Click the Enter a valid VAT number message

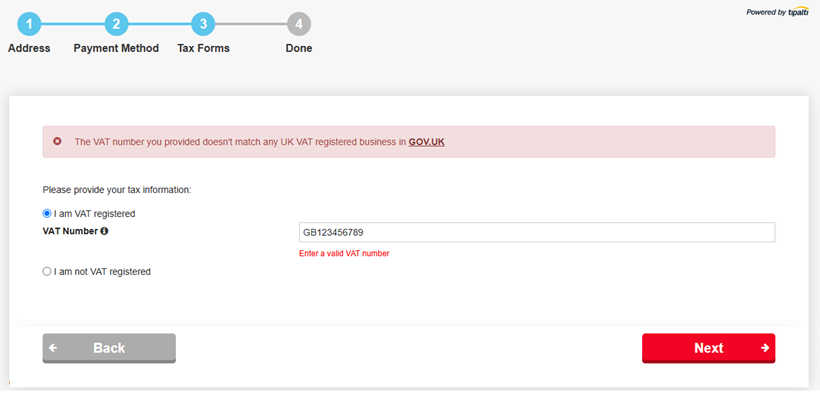pos(344,254)
